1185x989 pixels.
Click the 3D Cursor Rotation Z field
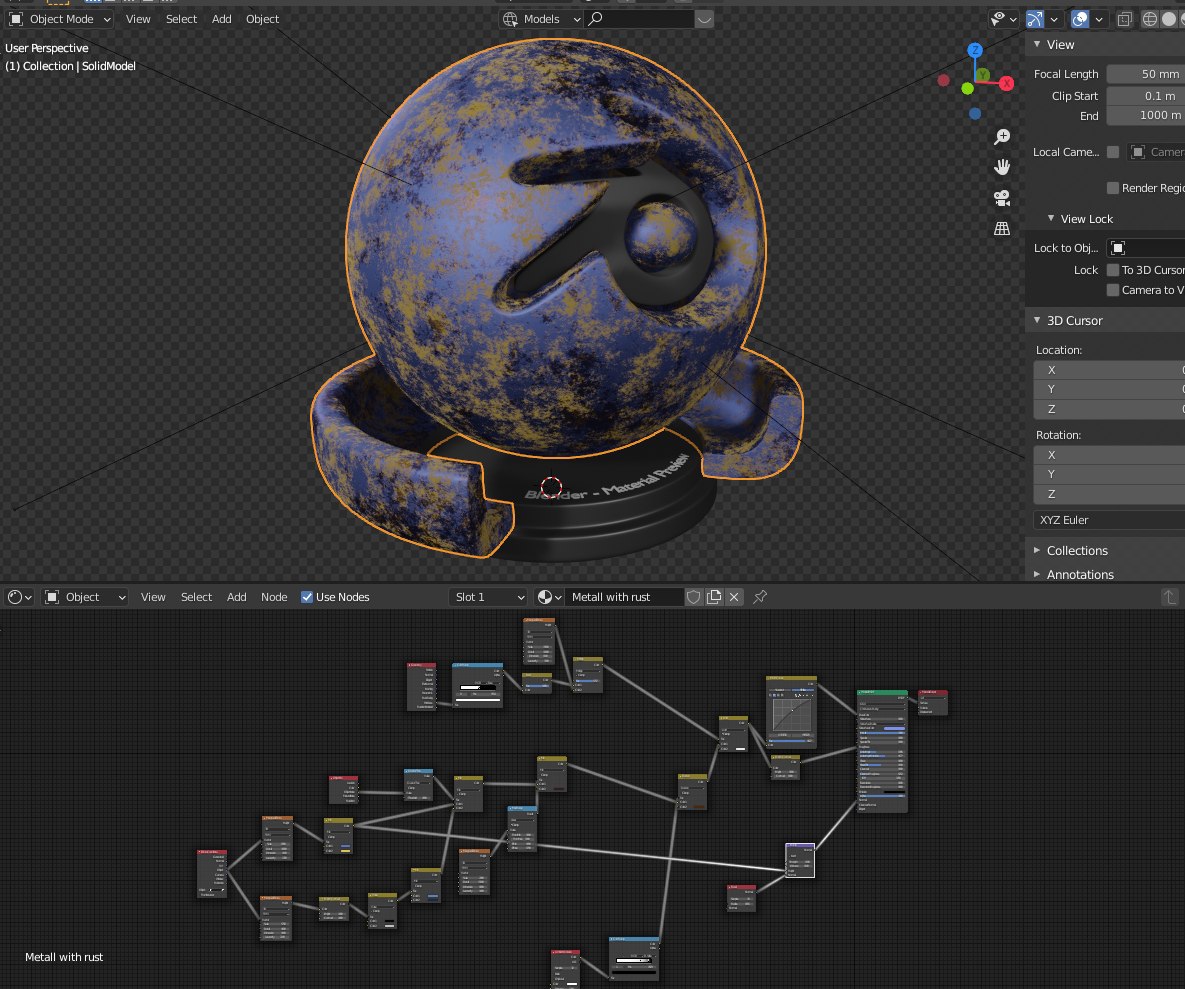pos(1109,494)
